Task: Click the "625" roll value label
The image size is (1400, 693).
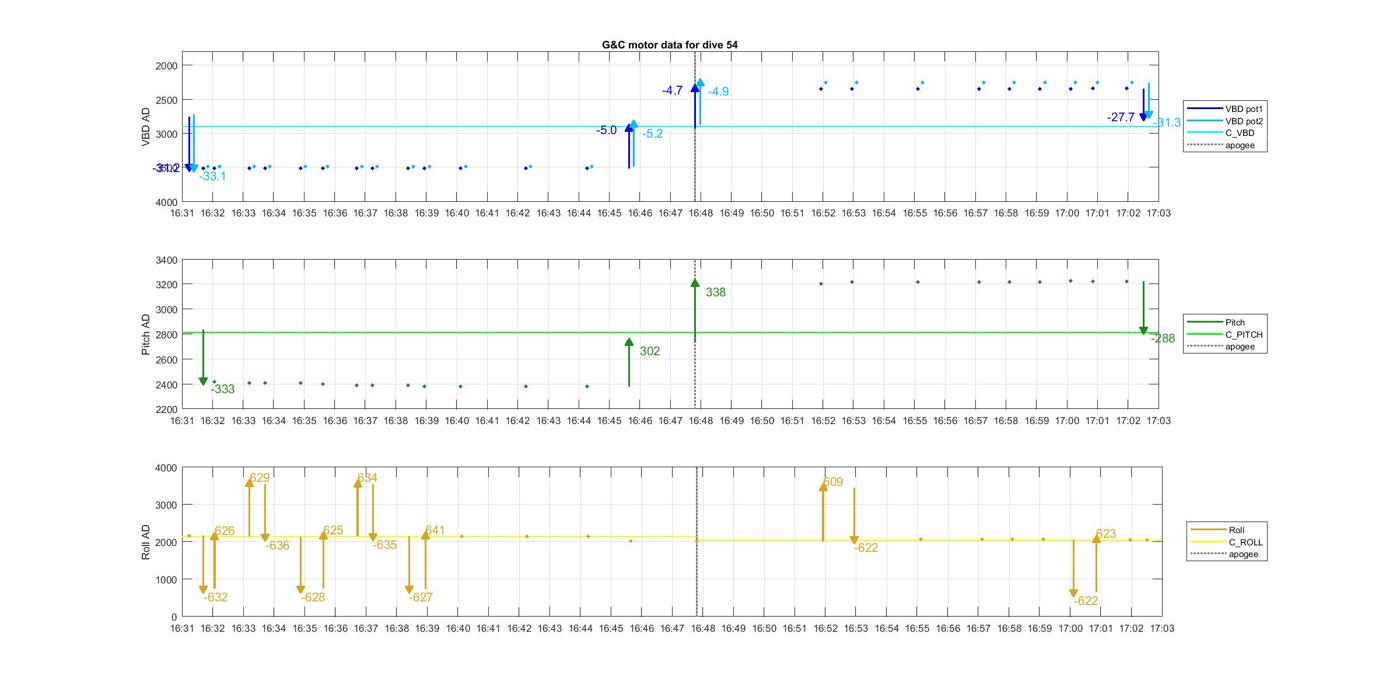Action: tap(333, 531)
